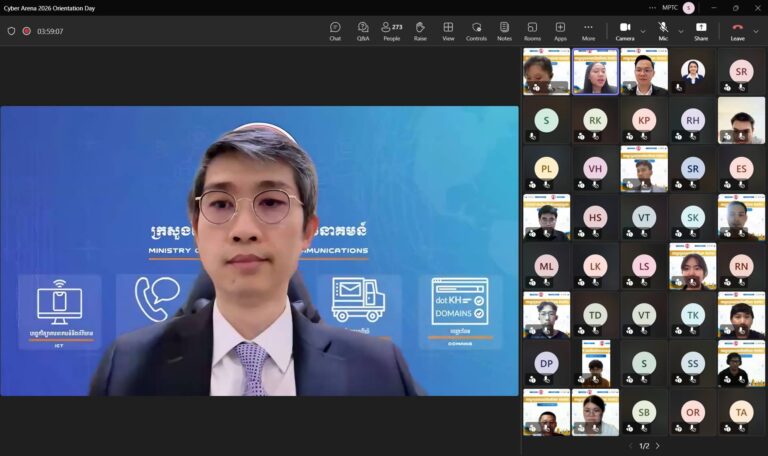Select participant tile TD
This screenshot has width=768, height=456.
pos(595,315)
